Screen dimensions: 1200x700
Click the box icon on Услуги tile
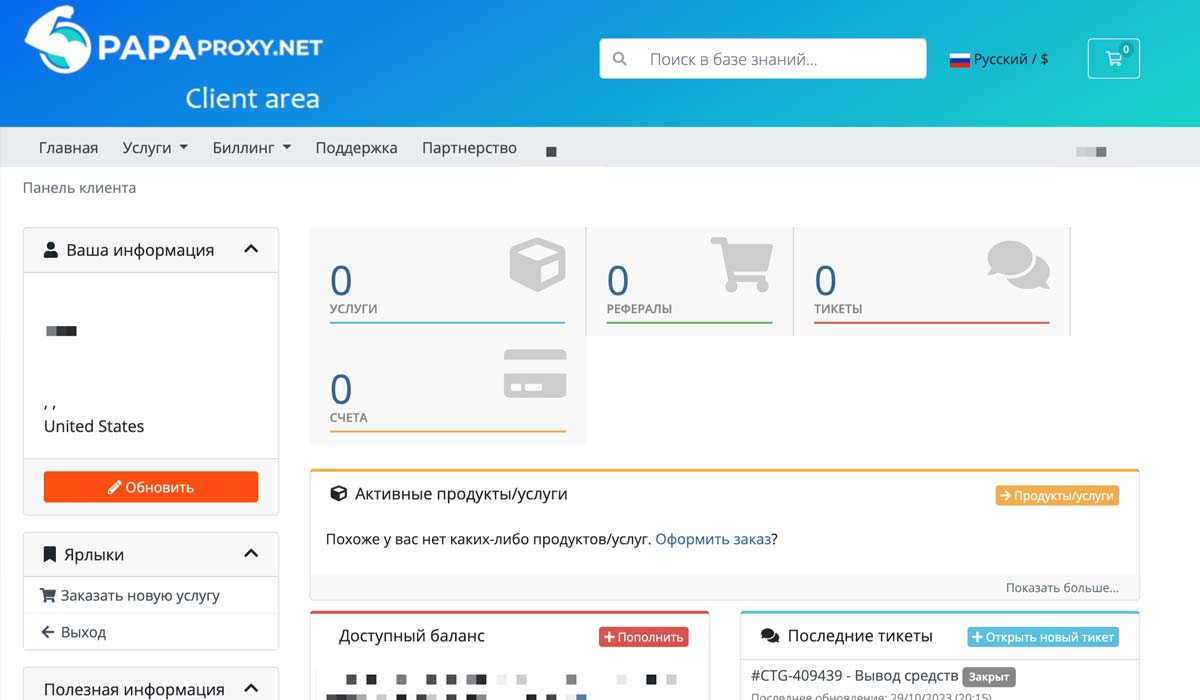pyautogui.click(x=537, y=264)
